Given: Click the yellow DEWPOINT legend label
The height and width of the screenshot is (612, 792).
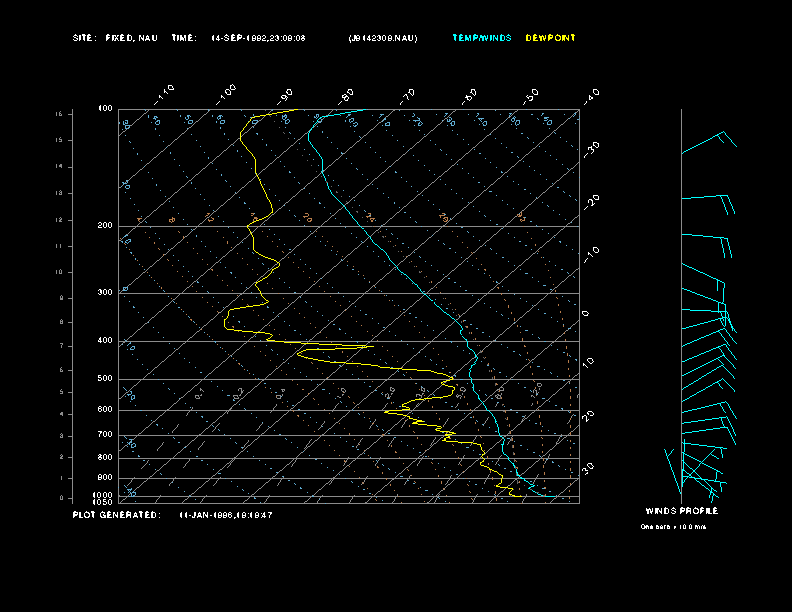Looking at the screenshot, I should (x=550, y=38).
